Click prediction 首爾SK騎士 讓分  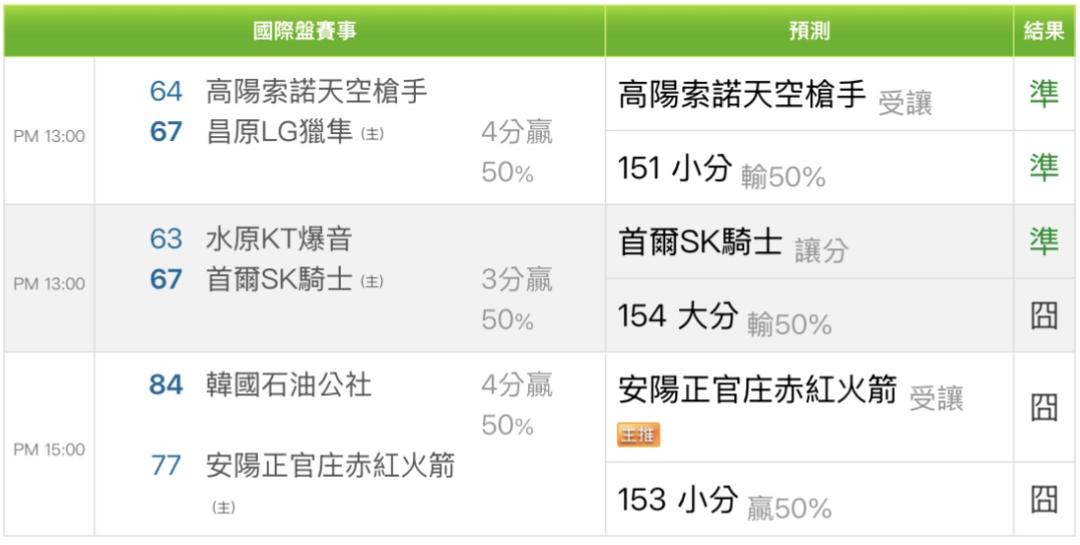point(733,245)
